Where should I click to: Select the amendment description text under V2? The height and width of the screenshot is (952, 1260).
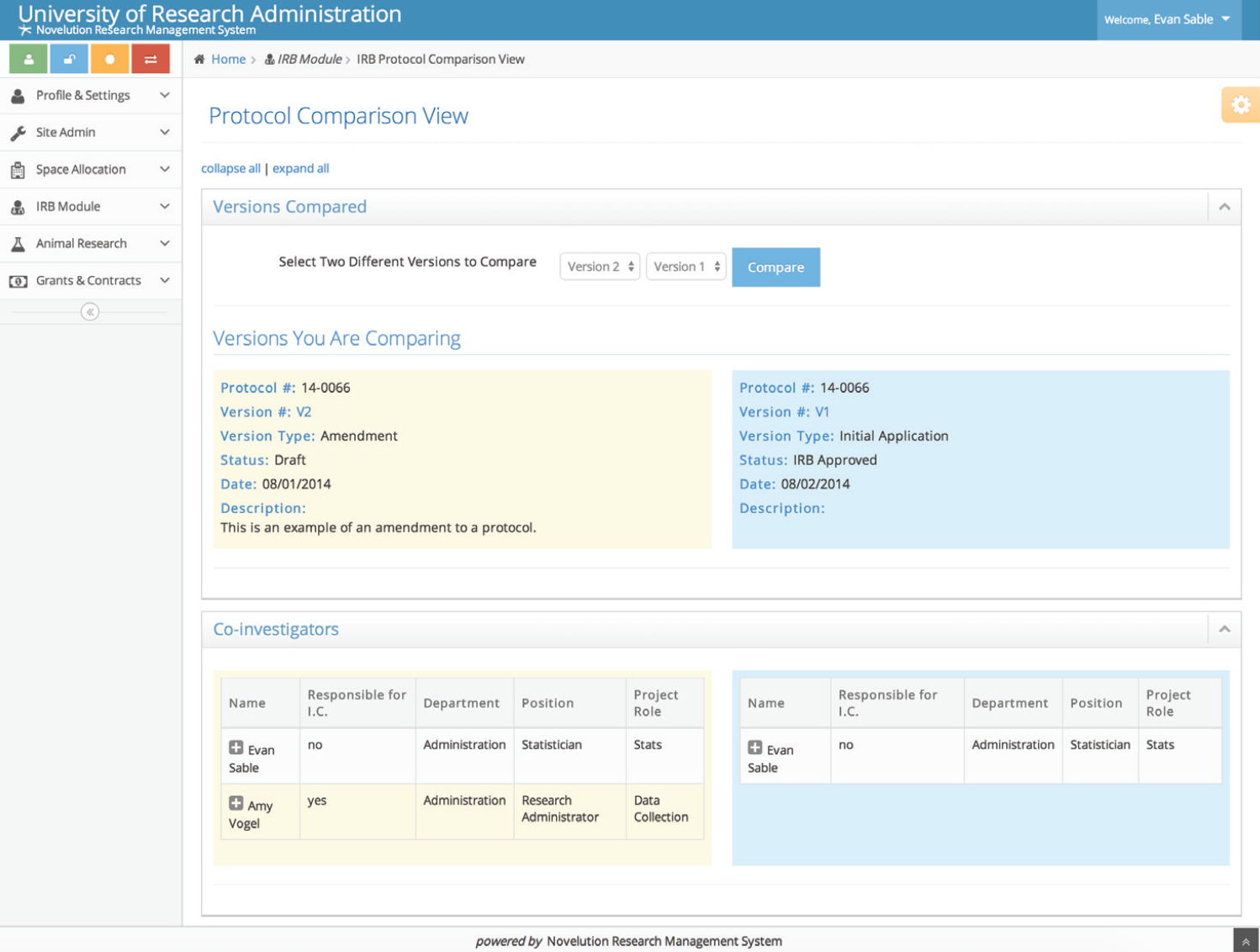379,527
